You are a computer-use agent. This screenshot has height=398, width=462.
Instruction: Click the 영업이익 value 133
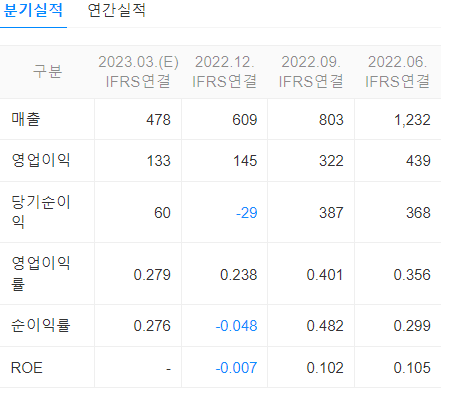point(159,161)
